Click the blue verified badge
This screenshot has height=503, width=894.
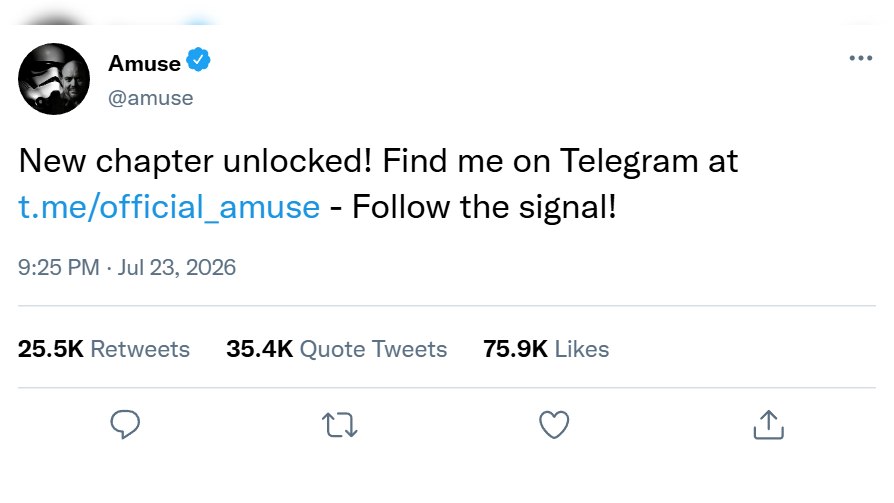[198, 60]
